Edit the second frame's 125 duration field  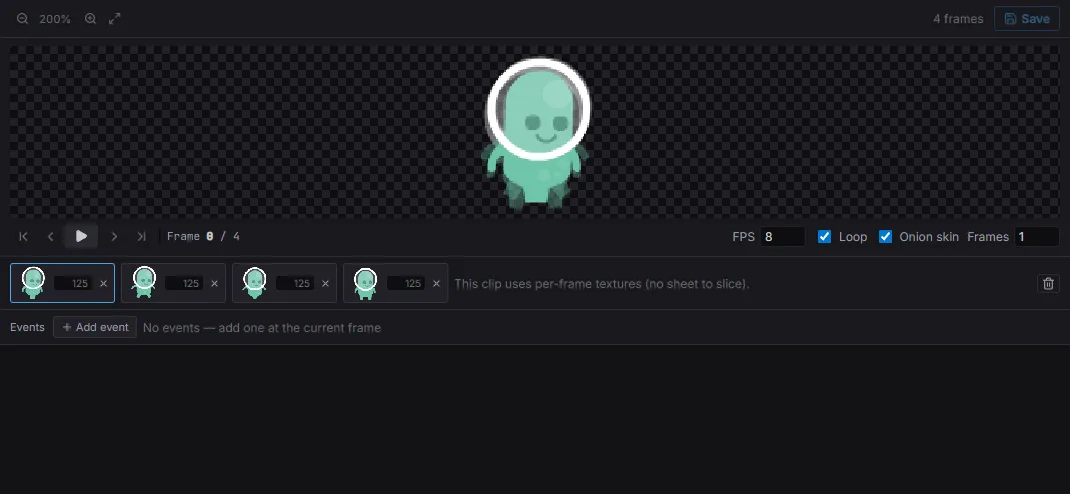[x=184, y=283]
